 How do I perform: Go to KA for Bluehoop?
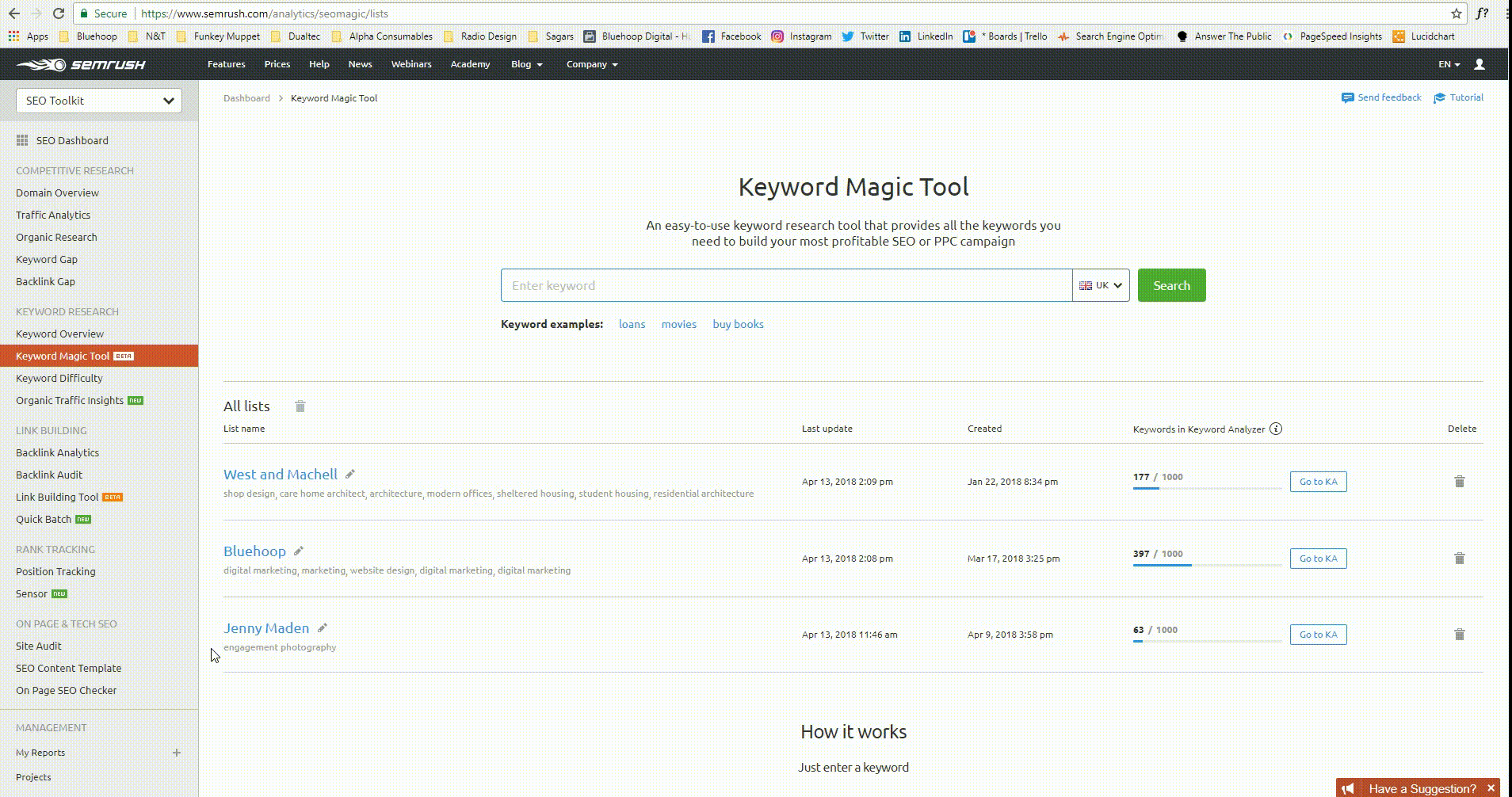1318,559
